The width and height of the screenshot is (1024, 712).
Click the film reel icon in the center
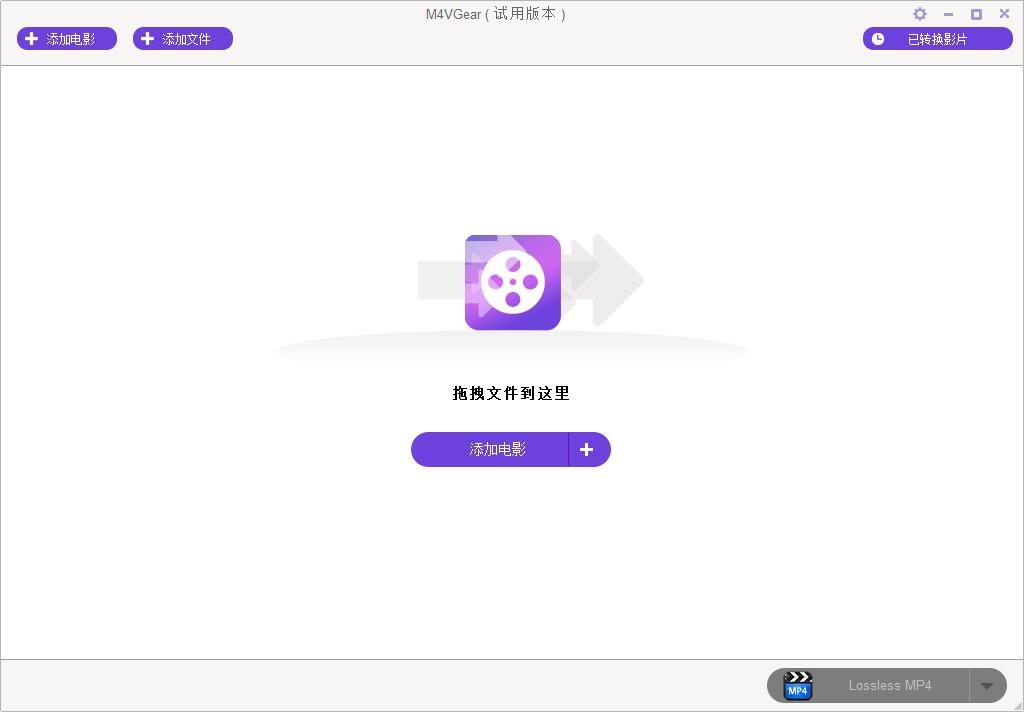click(512, 282)
